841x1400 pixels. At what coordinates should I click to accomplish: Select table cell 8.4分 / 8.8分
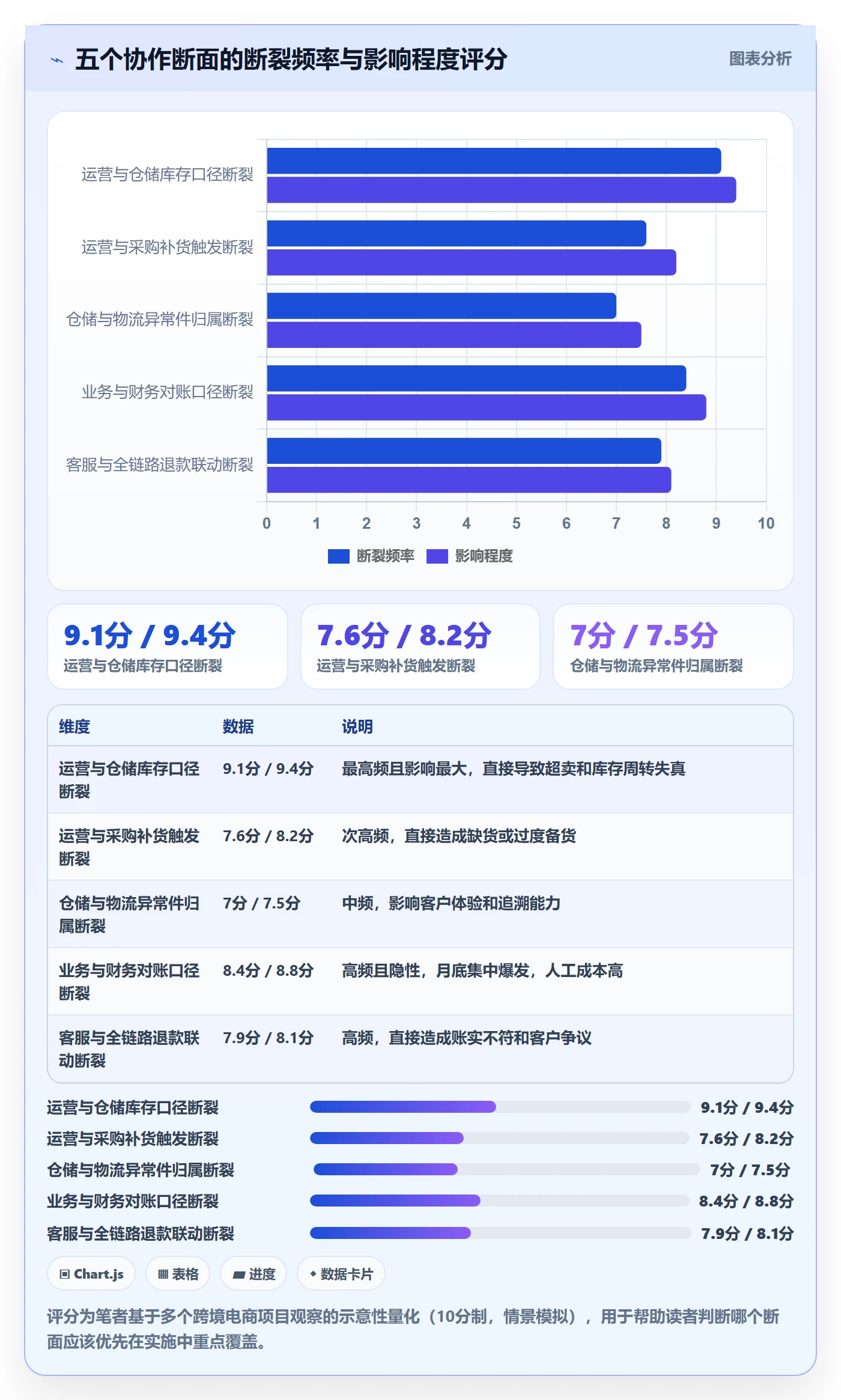point(268,970)
